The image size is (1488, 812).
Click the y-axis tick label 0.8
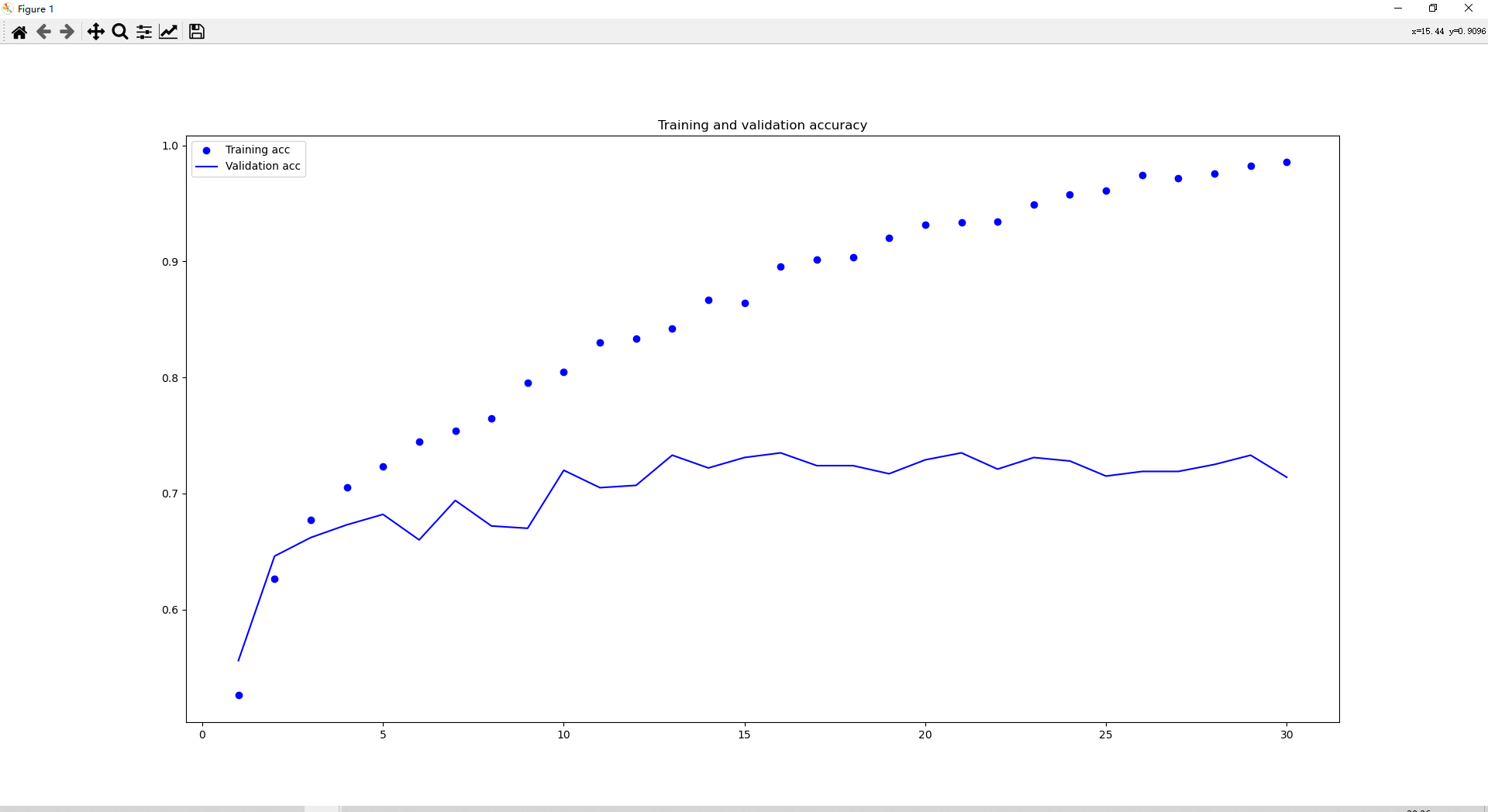tap(170, 378)
